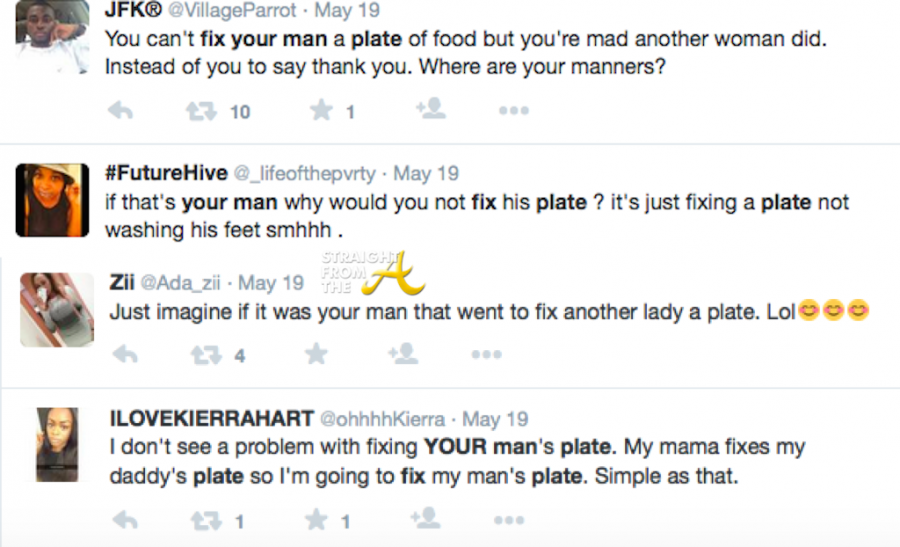This screenshot has height=547, width=900.
Task: Star ILOVEKIERRAHART's tweet
Action: pos(318,520)
